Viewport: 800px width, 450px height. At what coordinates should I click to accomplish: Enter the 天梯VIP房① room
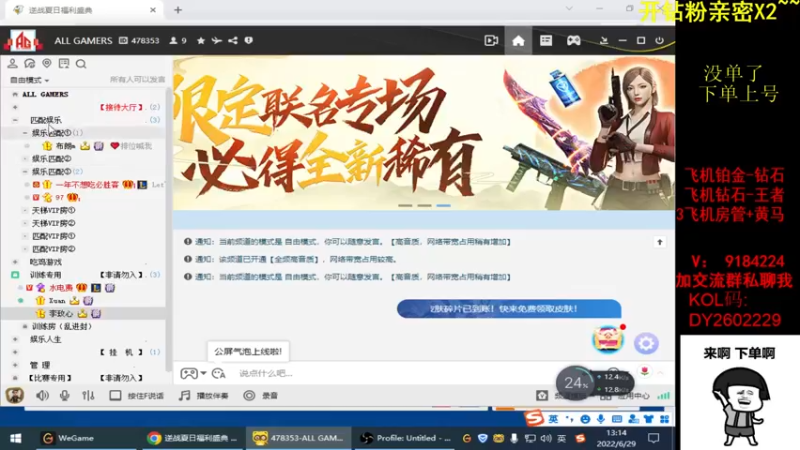pyautogui.click(x=54, y=210)
